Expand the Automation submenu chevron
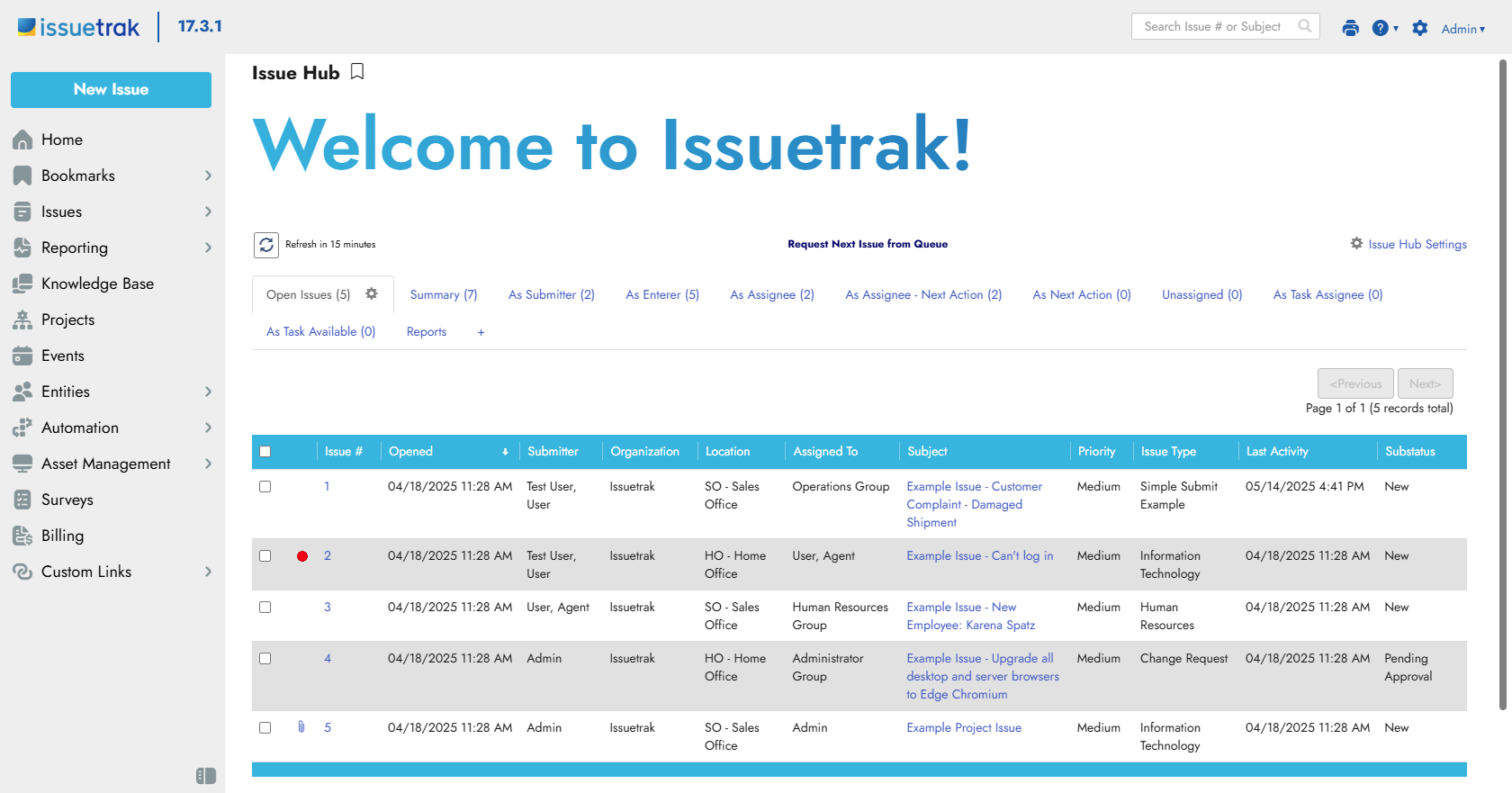Image resolution: width=1512 pixels, height=793 pixels. tap(208, 428)
